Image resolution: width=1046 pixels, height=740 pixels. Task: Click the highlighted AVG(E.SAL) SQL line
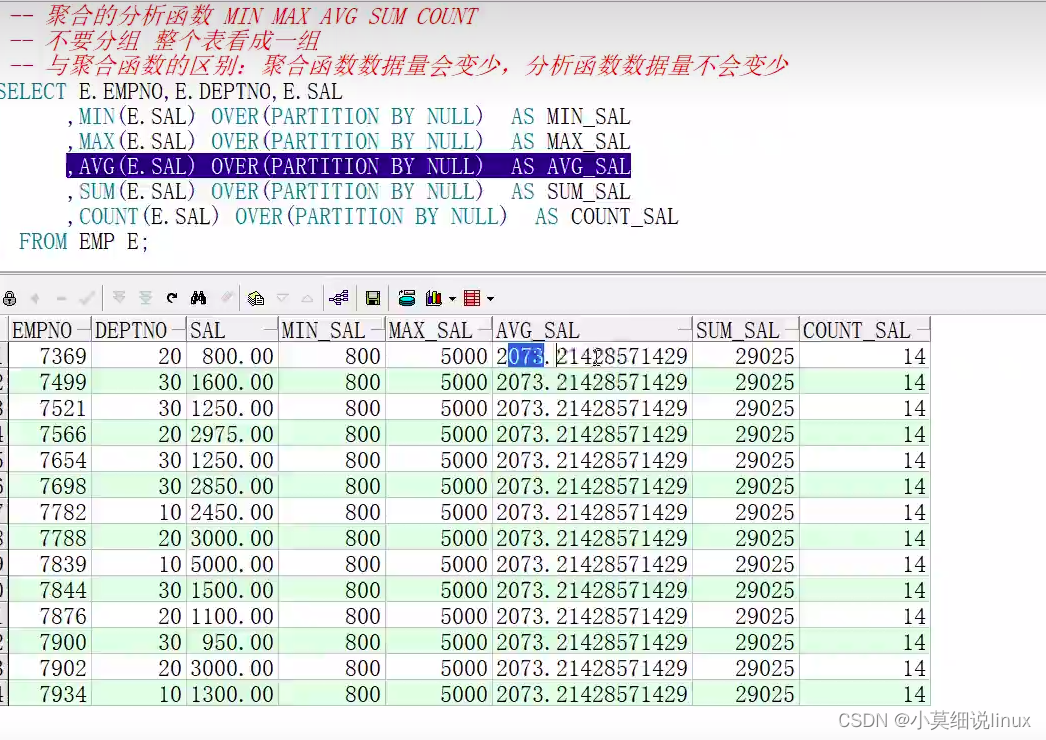tap(348, 166)
